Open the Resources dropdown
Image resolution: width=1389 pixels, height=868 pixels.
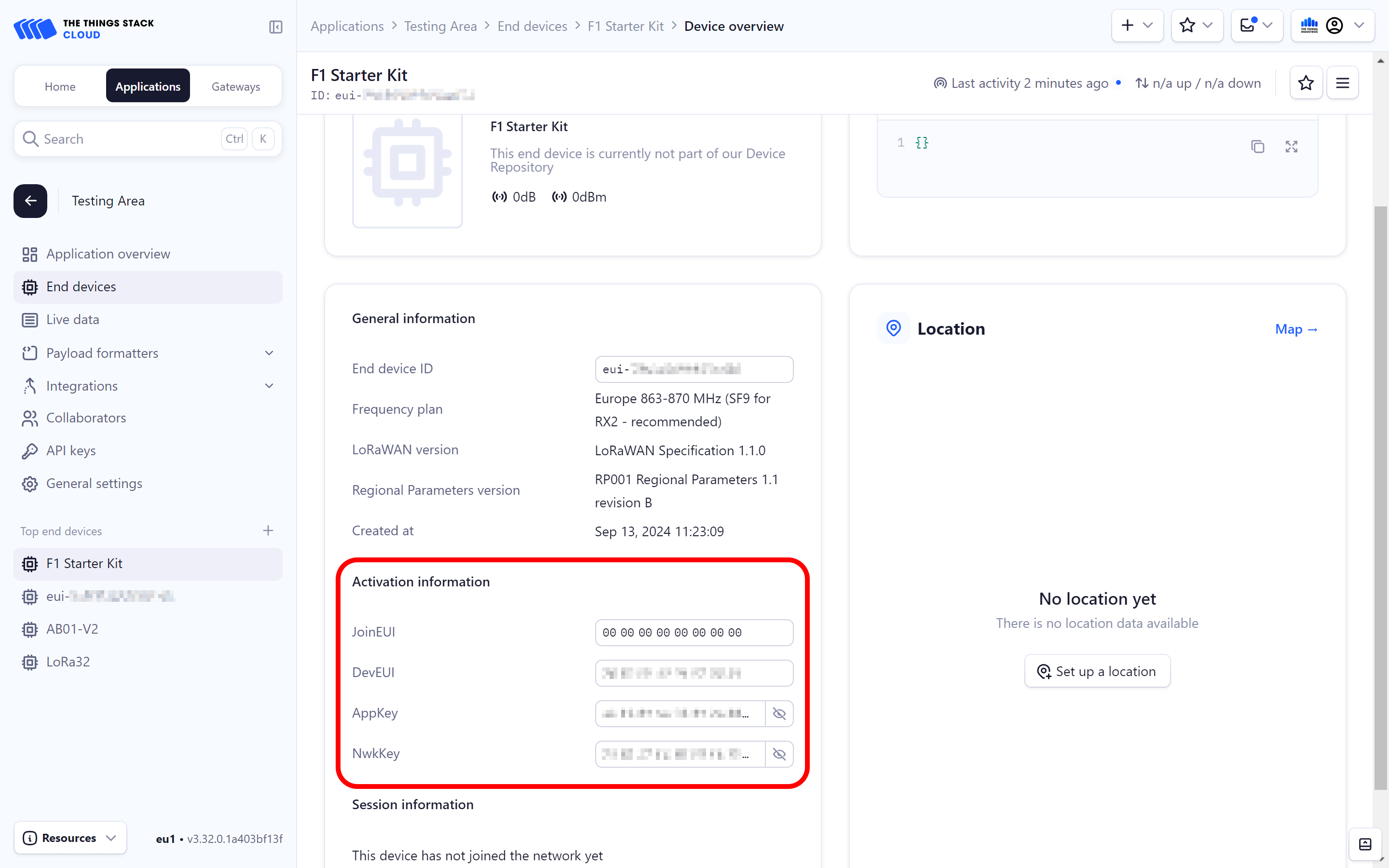click(x=70, y=838)
